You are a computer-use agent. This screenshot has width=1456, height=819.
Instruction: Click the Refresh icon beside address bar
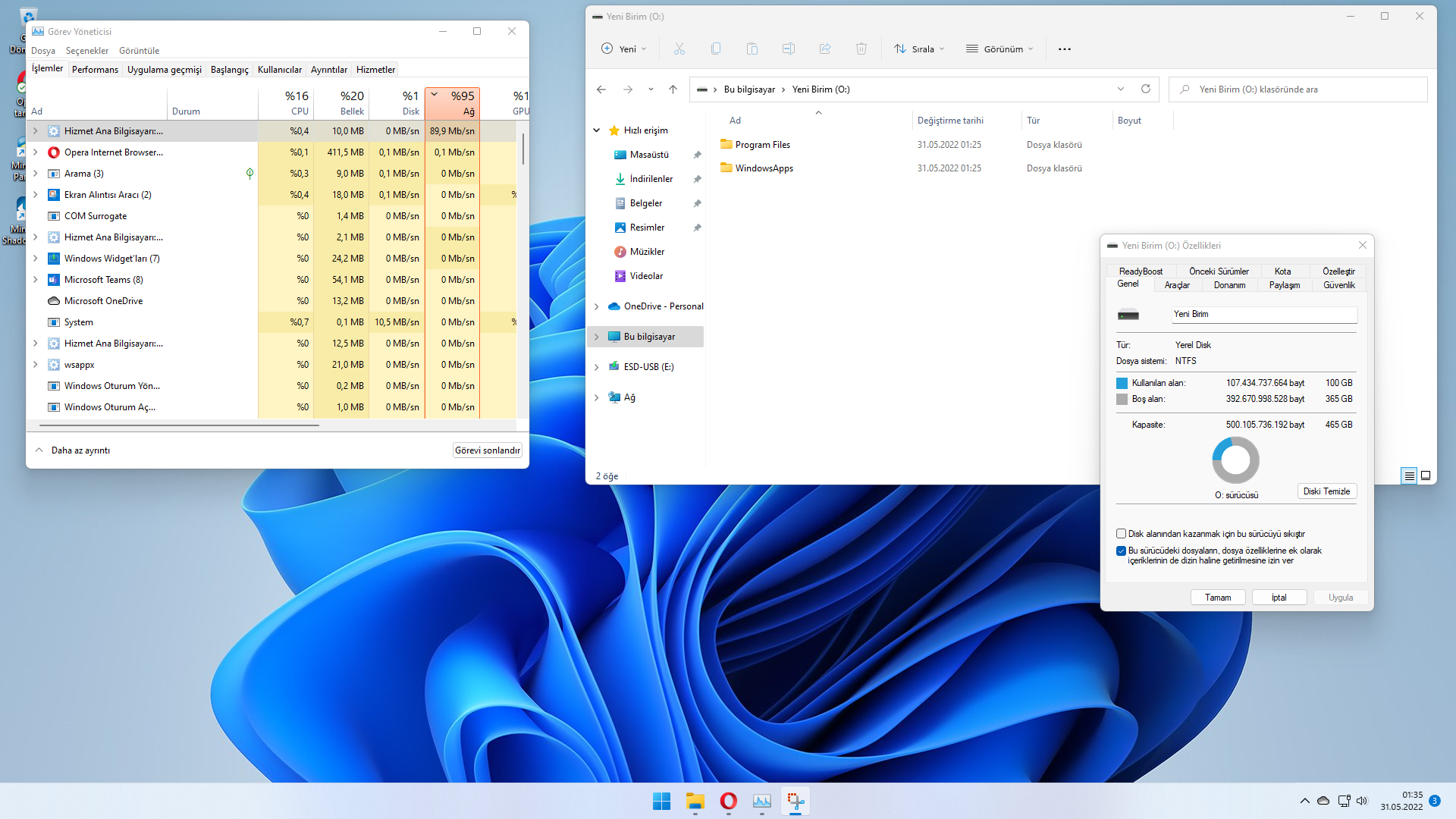tap(1146, 89)
